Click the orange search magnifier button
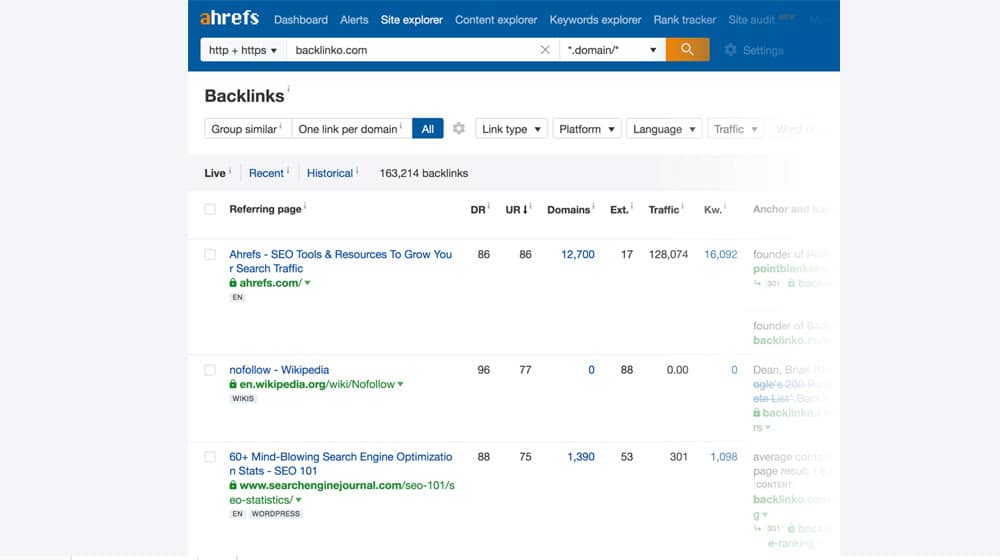 click(x=687, y=50)
